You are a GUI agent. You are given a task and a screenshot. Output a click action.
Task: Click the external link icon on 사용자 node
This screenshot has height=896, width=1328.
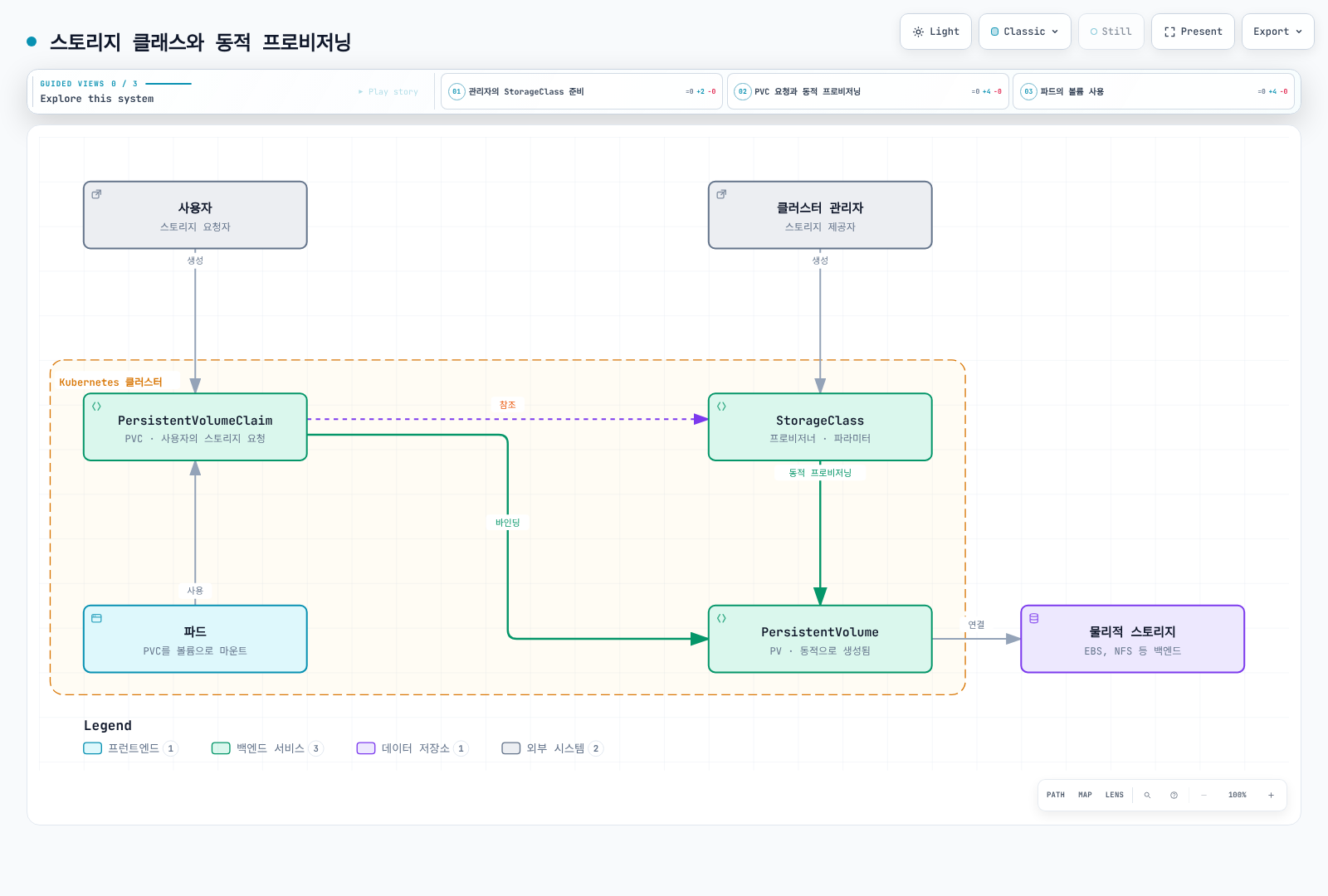coord(96,194)
